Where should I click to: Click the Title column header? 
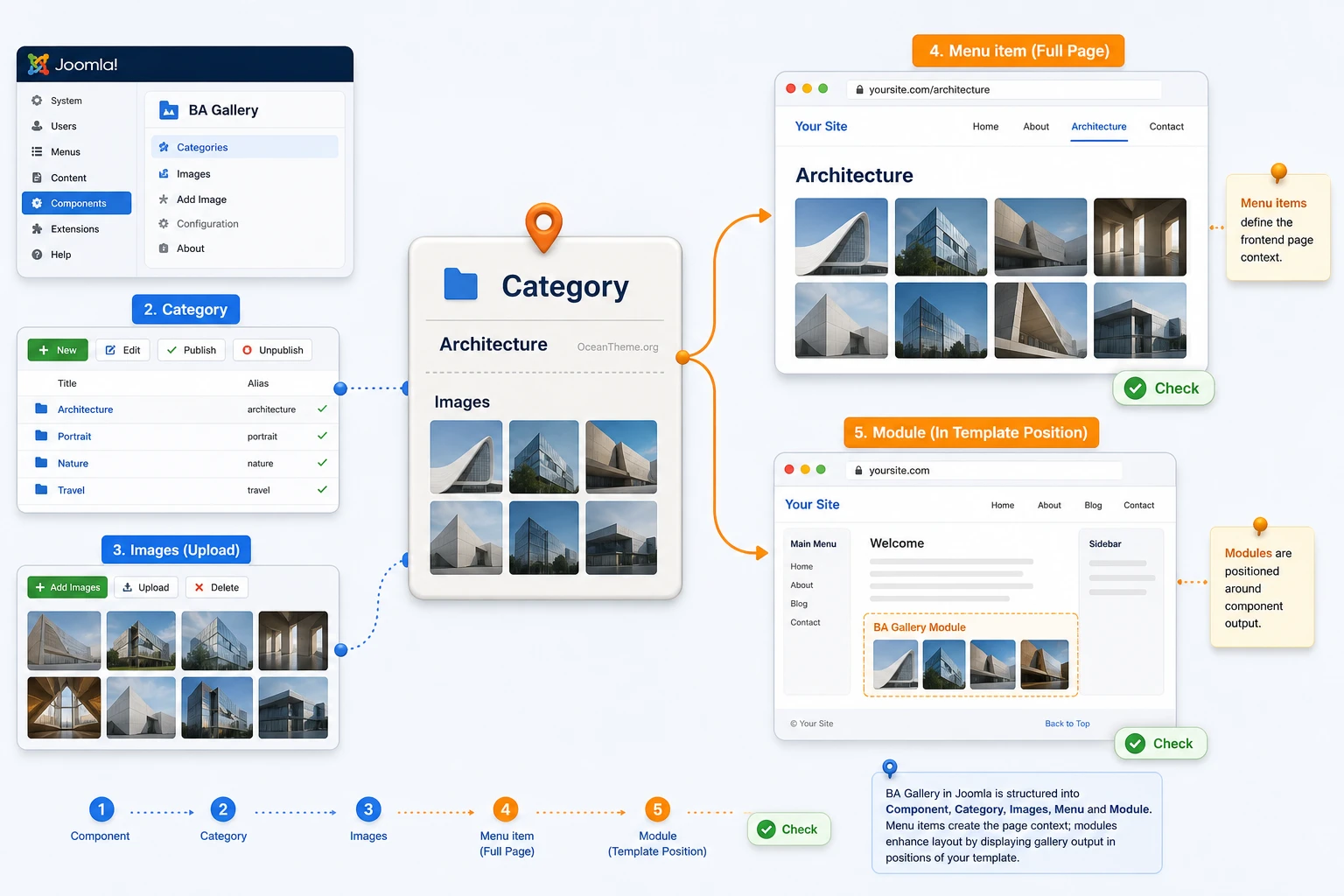tap(67, 383)
